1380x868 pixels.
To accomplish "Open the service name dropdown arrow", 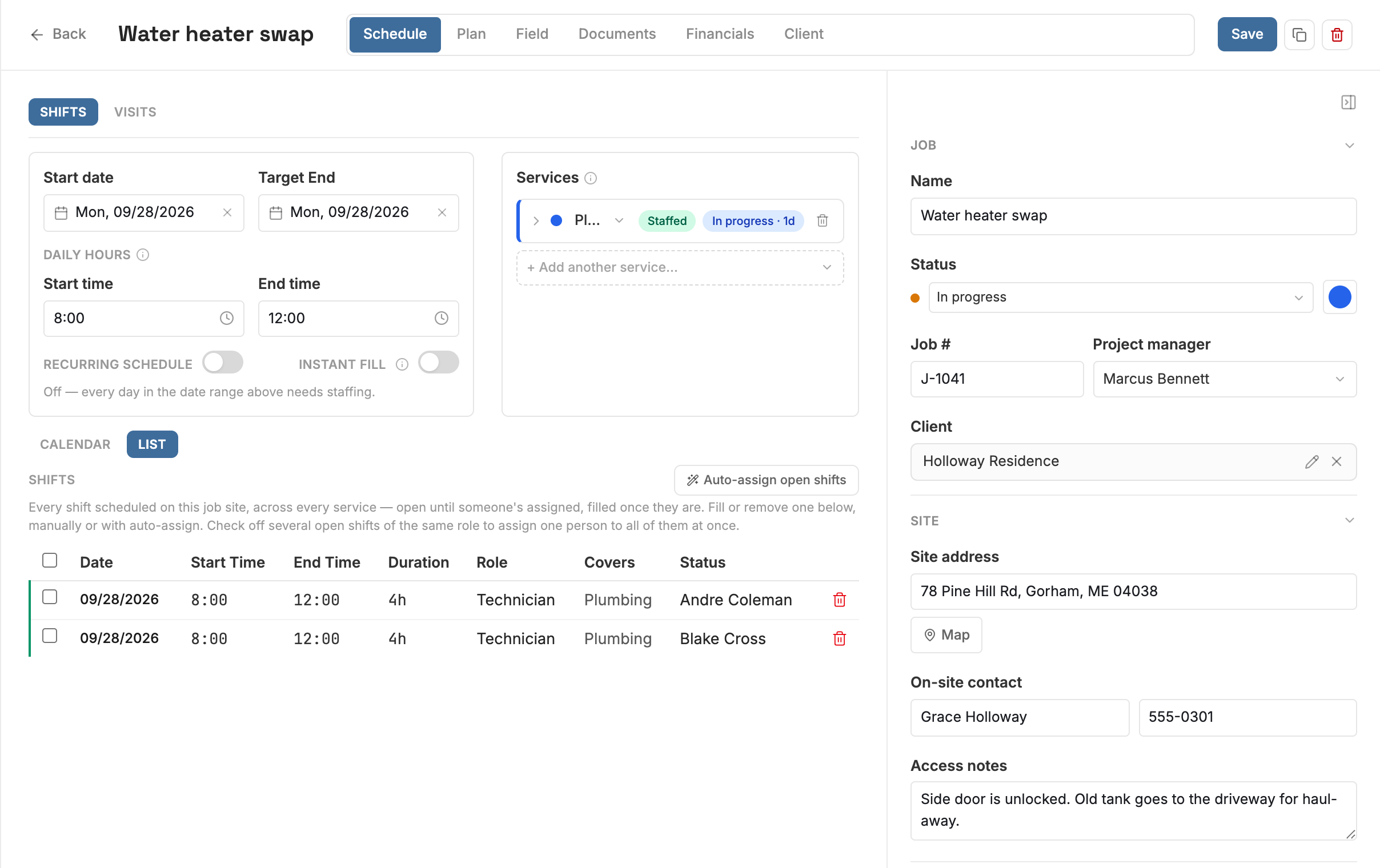I will 619,220.
